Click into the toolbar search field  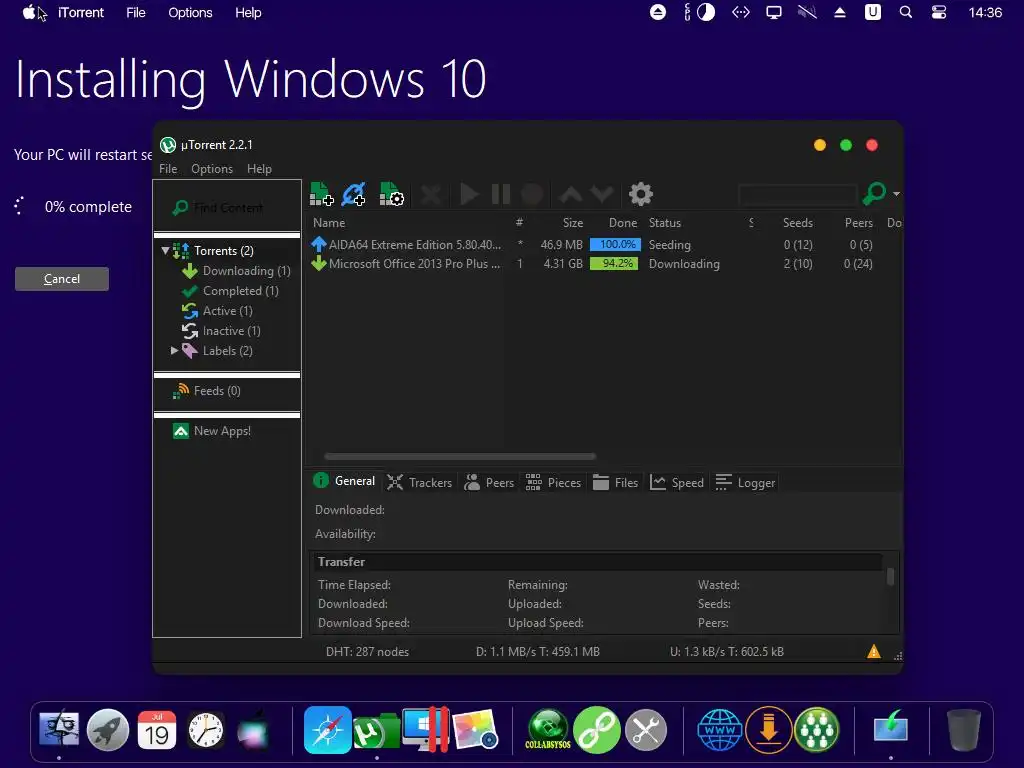[x=797, y=194]
